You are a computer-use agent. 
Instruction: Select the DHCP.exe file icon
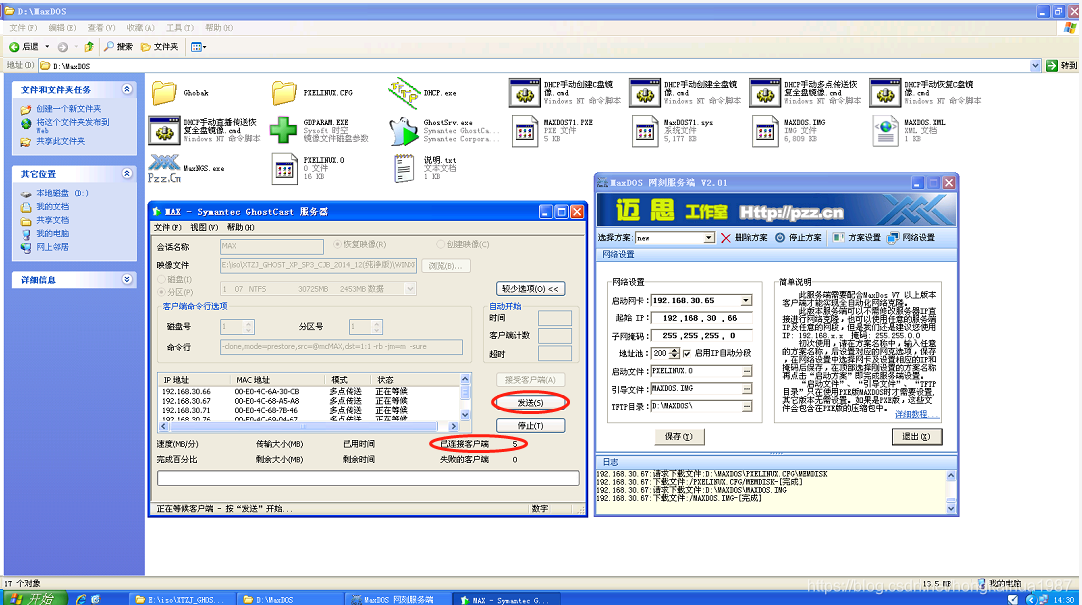(404, 92)
